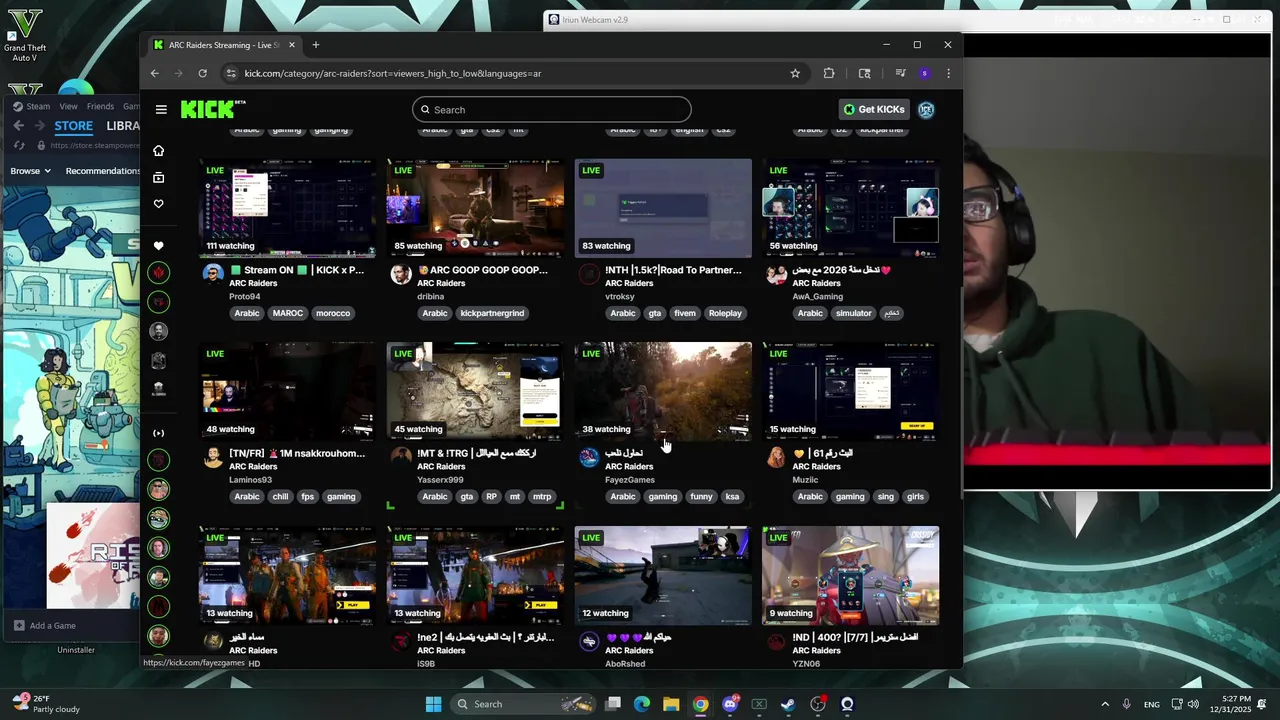1280x720 pixels.
Task: Click the funny tag under FayezGames
Action: click(701, 496)
